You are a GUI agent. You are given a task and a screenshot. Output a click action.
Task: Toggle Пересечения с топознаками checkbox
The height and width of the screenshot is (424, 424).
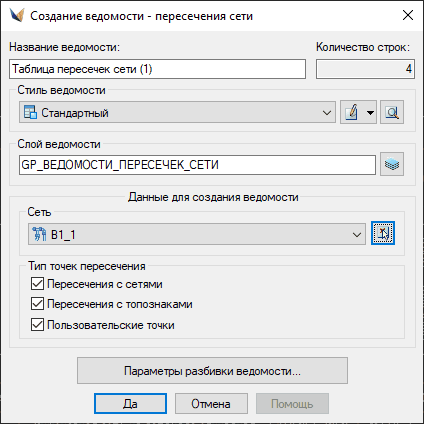point(37,304)
